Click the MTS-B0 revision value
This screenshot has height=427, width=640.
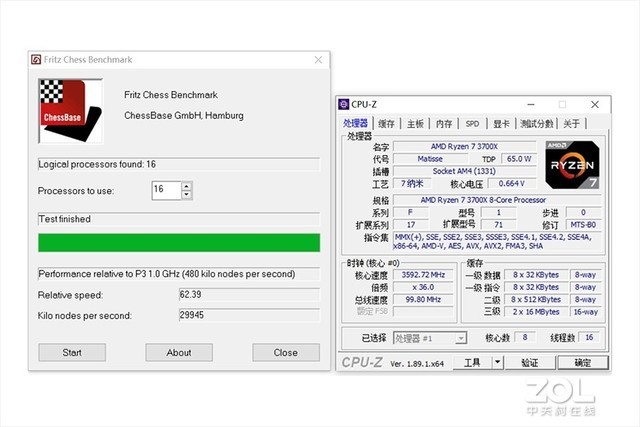[583, 225]
